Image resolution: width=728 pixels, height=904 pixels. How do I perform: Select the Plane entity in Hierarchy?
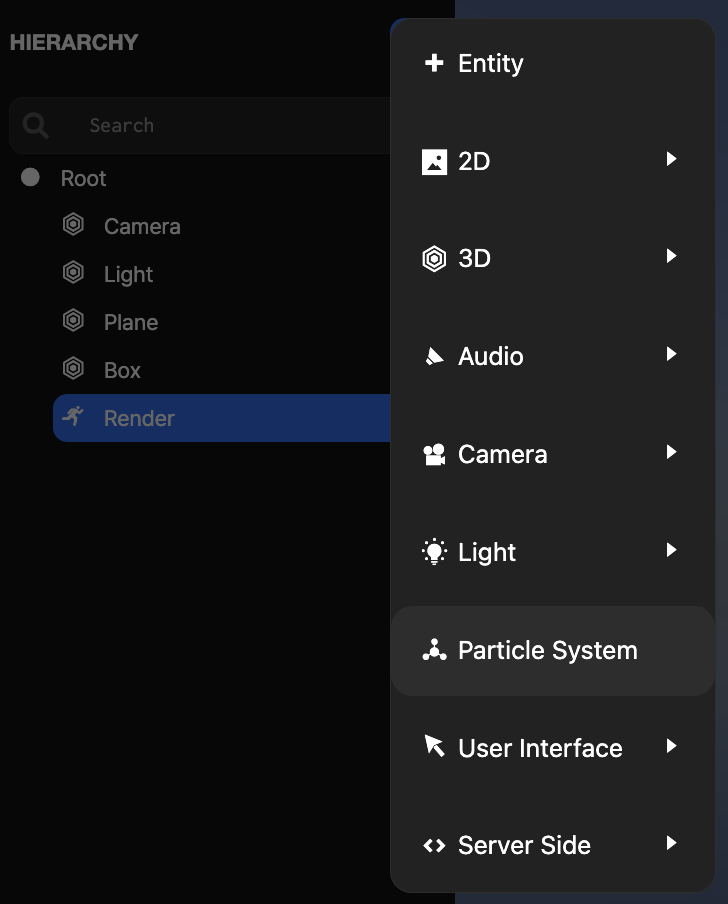click(x=130, y=321)
